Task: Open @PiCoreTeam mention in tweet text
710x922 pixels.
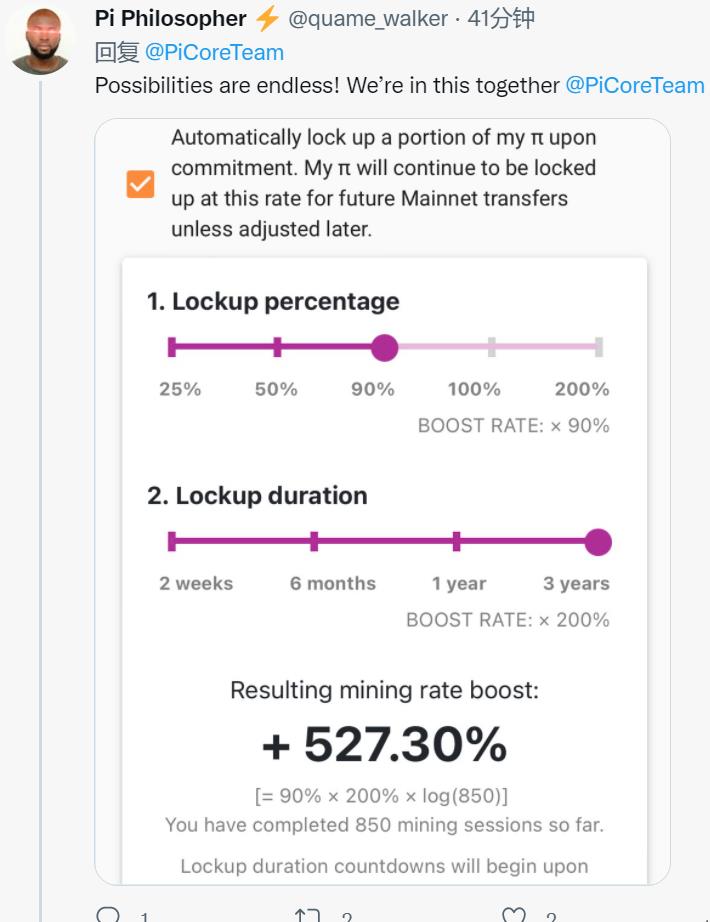Action: 635,86
